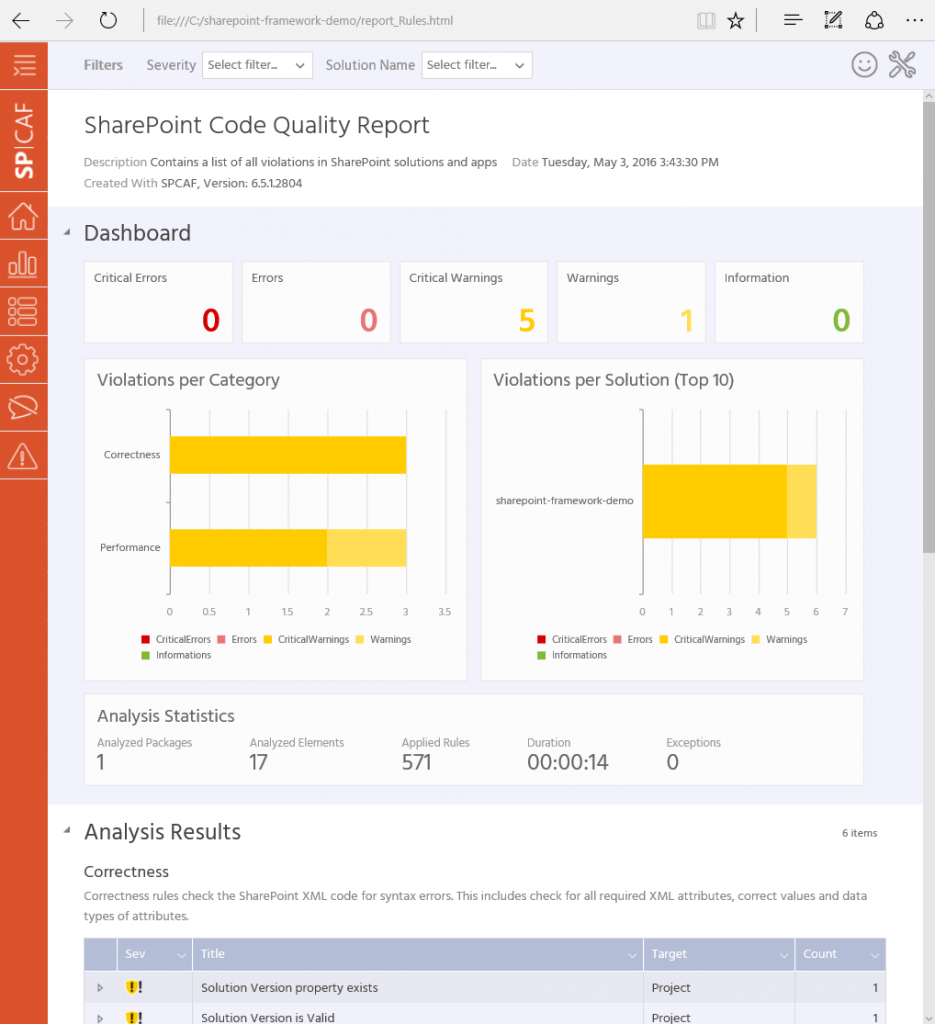
Task: Open the Severity filter dropdown
Action: click(x=257, y=65)
